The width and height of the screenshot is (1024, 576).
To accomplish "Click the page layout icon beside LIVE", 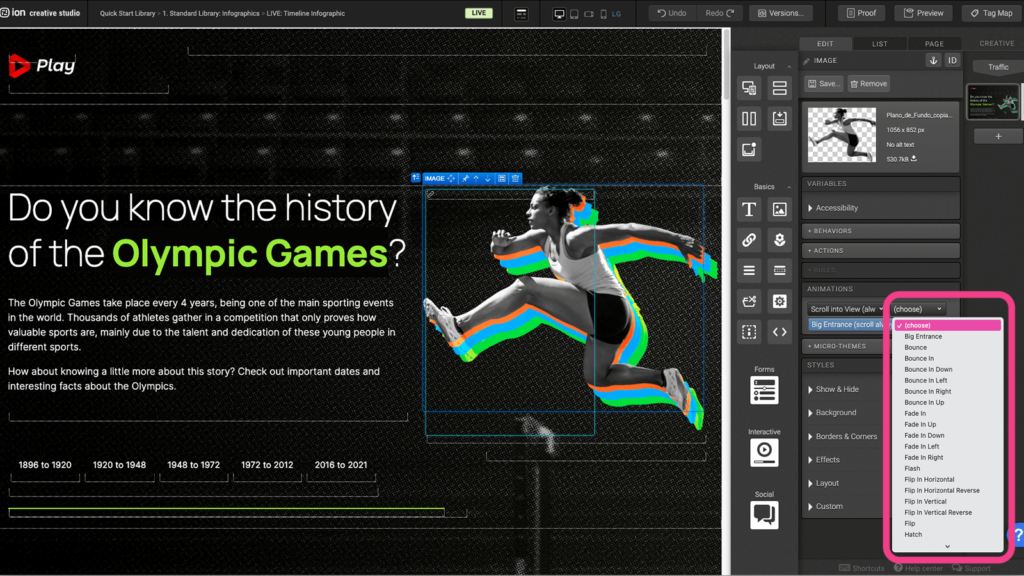I will (521, 13).
